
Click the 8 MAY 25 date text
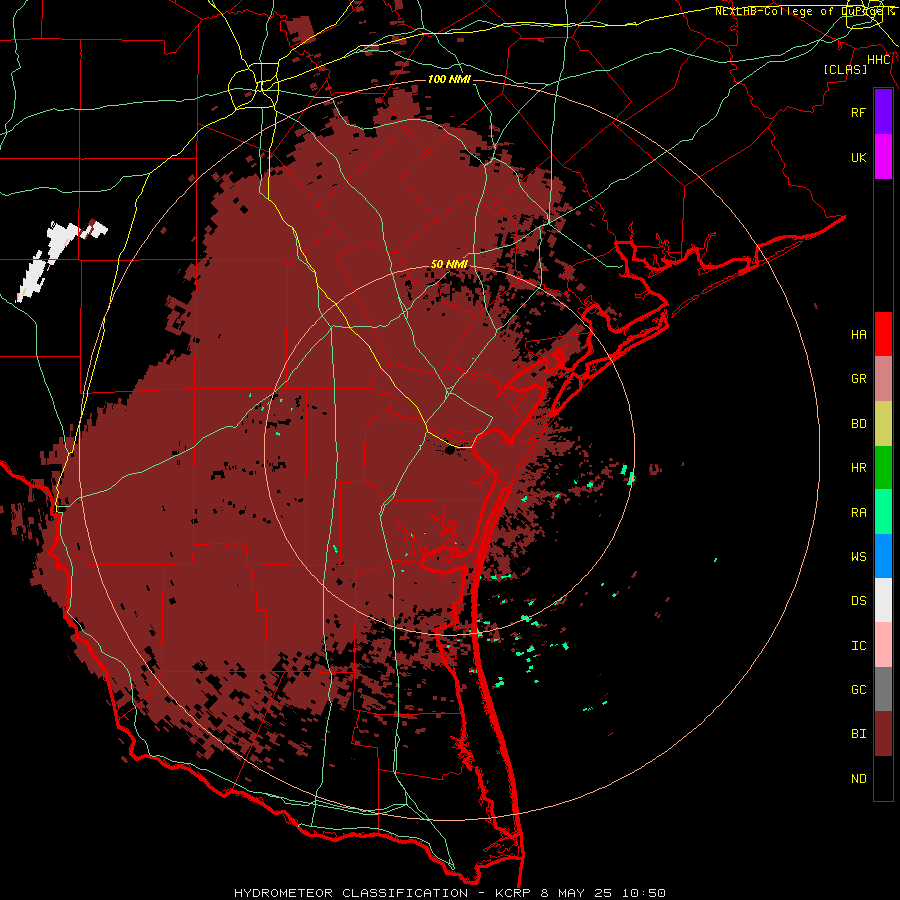[577, 893]
